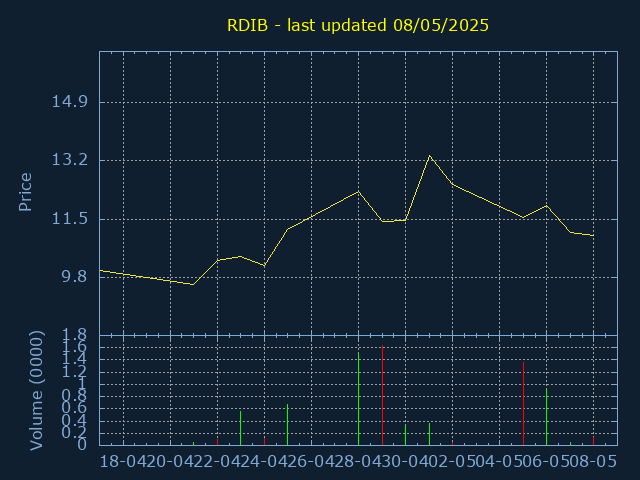
Task: Click the 22-04 date label
Action: (217, 461)
